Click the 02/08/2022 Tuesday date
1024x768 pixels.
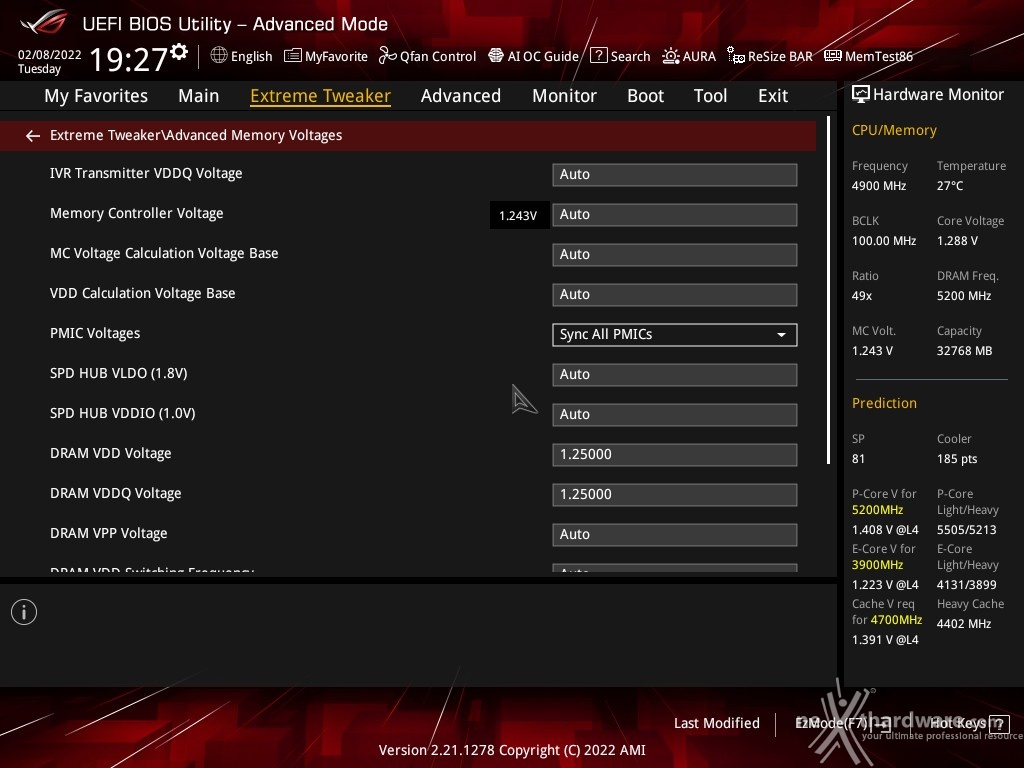pos(49,61)
